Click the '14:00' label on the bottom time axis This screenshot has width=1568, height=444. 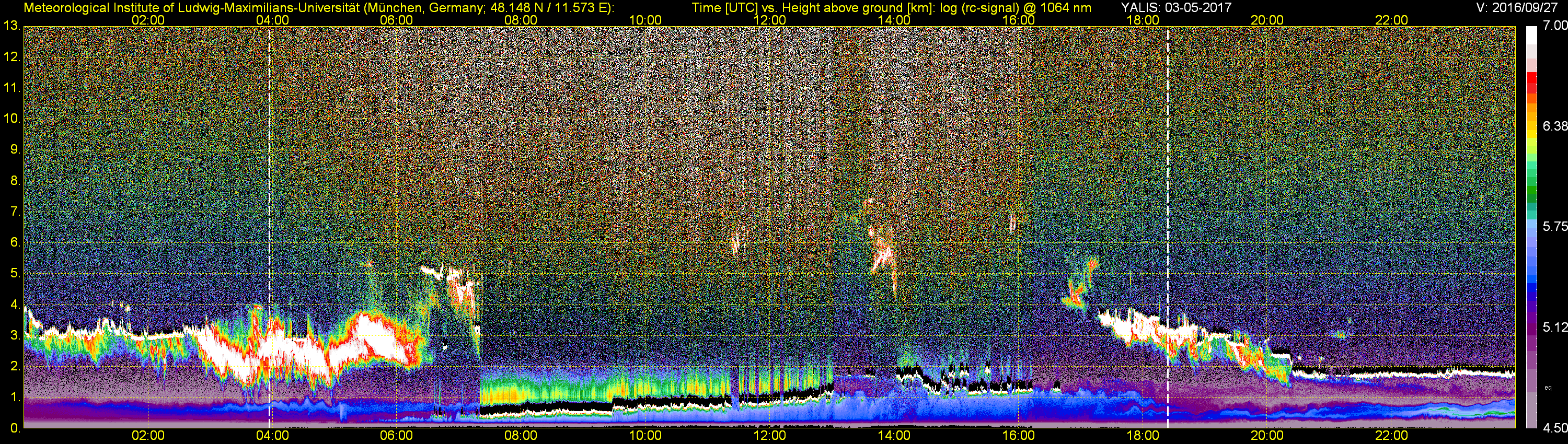[x=894, y=436]
